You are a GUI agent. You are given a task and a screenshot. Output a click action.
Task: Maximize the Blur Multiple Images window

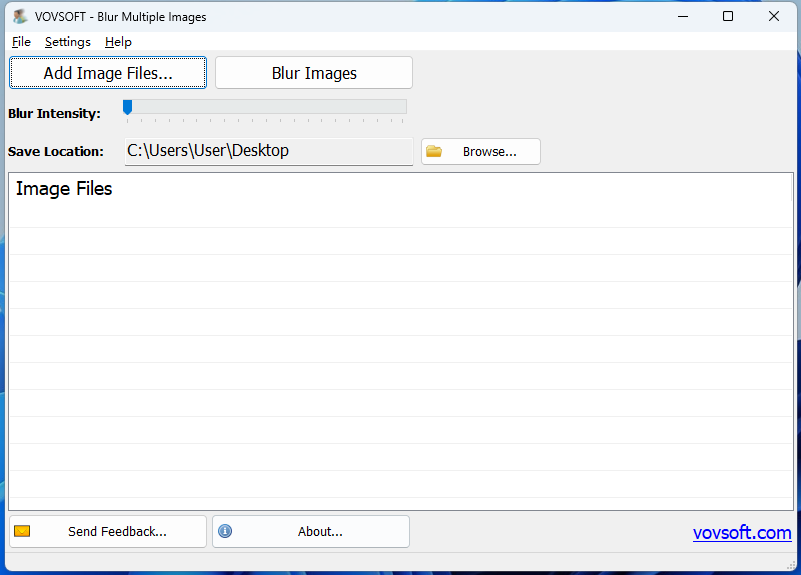(728, 16)
